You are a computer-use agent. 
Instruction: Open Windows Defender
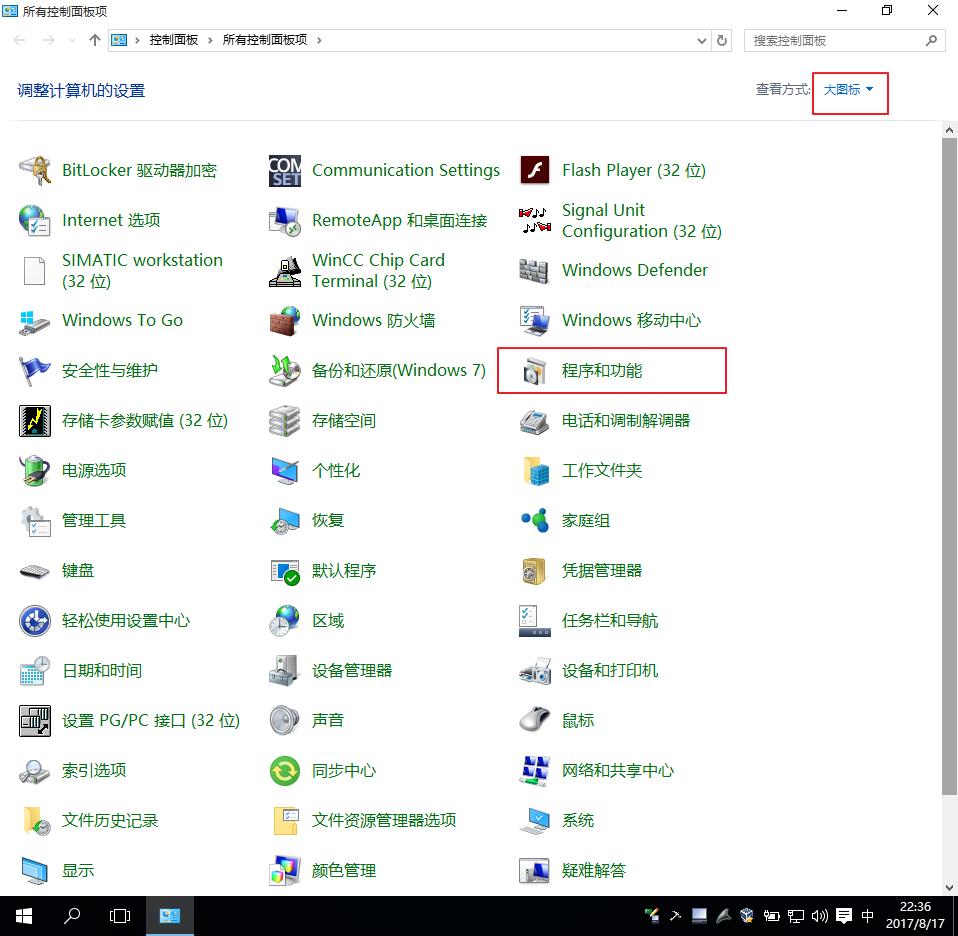[635, 270]
